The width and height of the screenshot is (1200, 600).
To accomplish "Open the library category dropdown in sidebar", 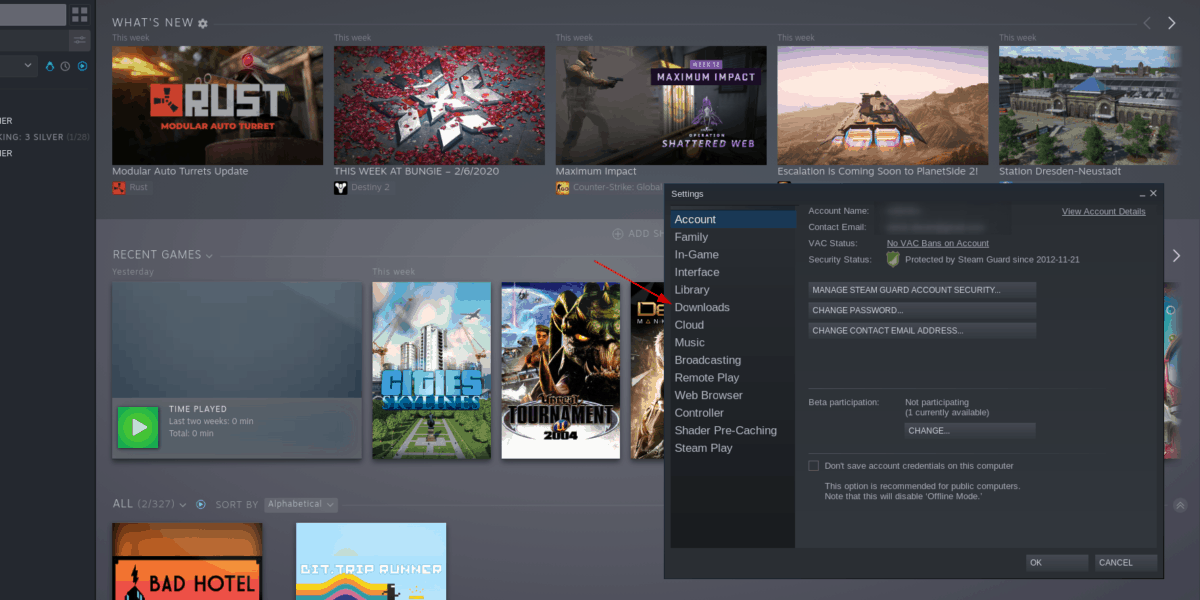I will click(x=18, y=66).
